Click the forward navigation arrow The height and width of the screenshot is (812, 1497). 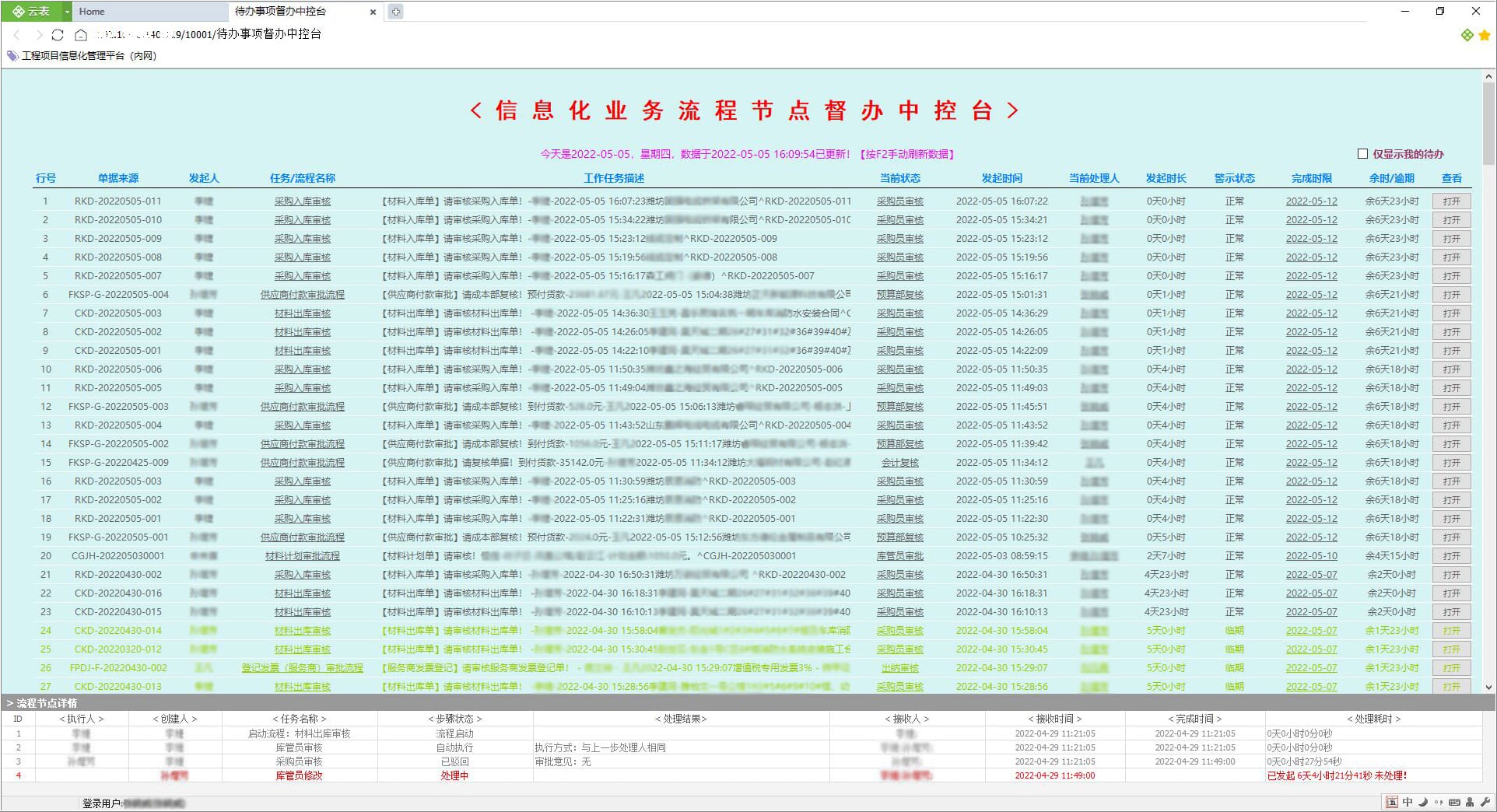38,34
